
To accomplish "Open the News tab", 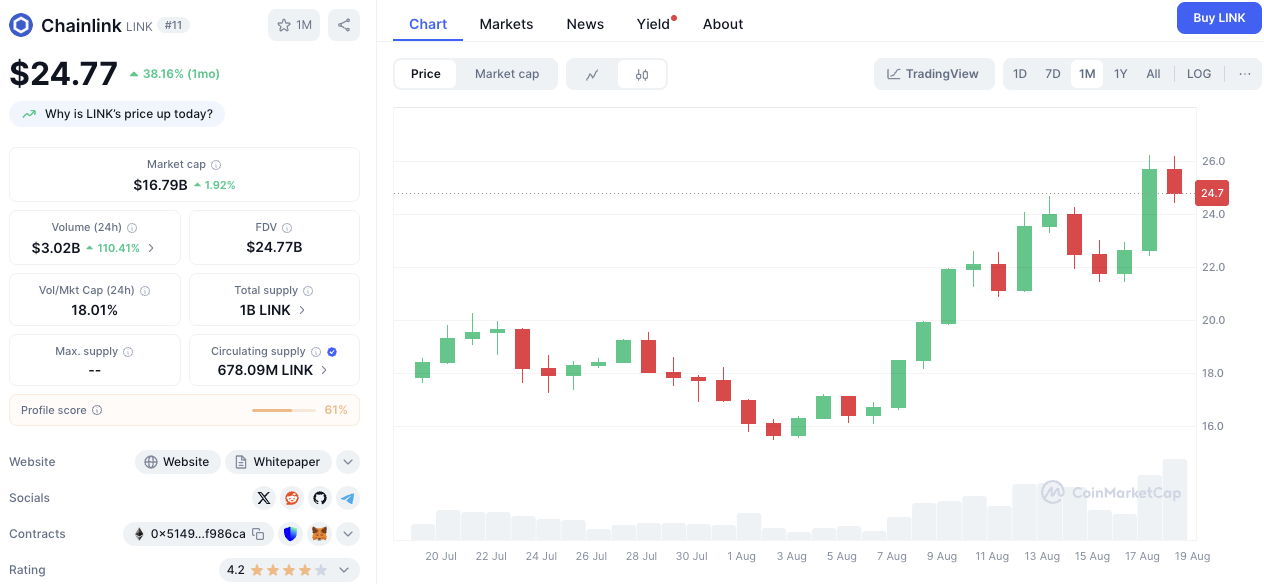I will tap(585, 24).
